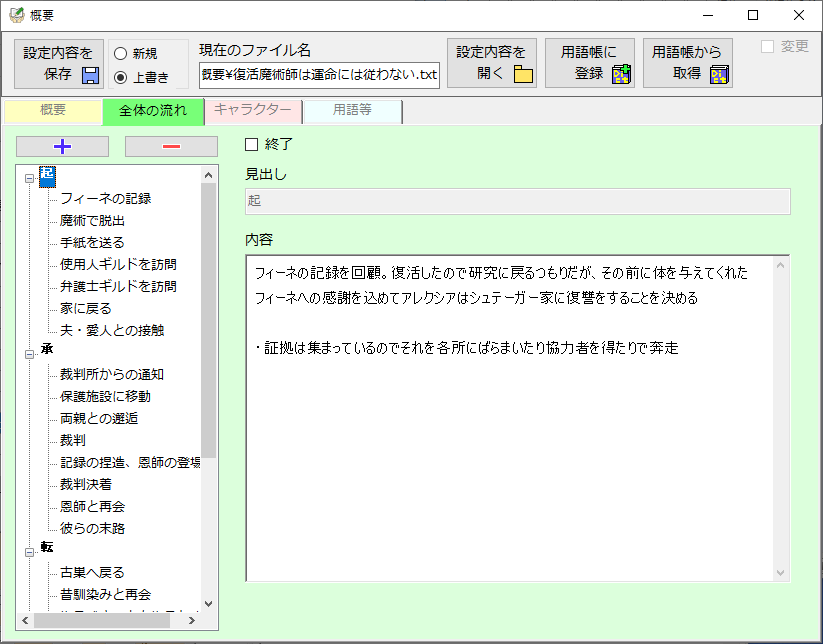Select tree item 手紙を送る
This screenshot has width=823, height=644.
point(92,242)
